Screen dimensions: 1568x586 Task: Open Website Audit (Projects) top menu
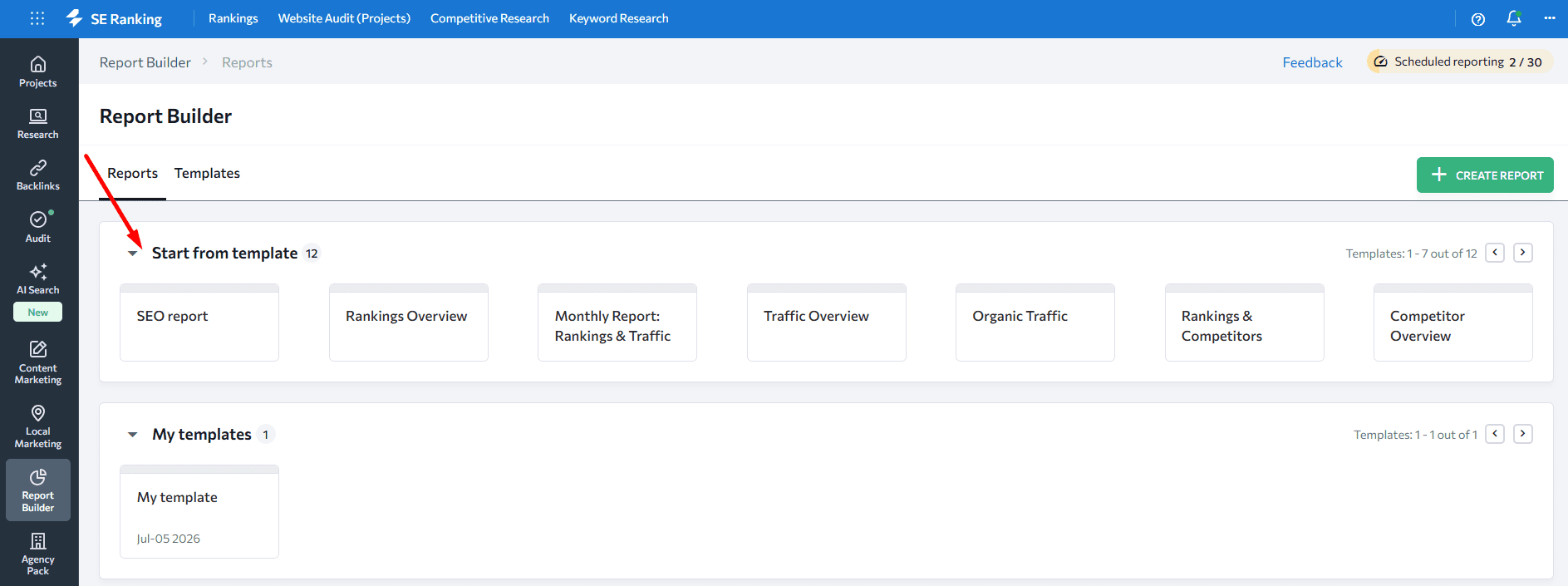(x=344, y=18)
